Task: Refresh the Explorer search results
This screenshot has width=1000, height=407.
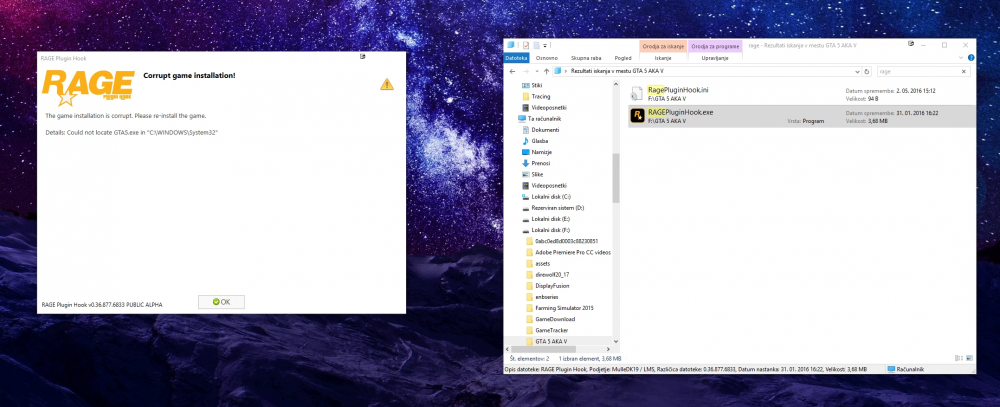Action: point(868,71)
